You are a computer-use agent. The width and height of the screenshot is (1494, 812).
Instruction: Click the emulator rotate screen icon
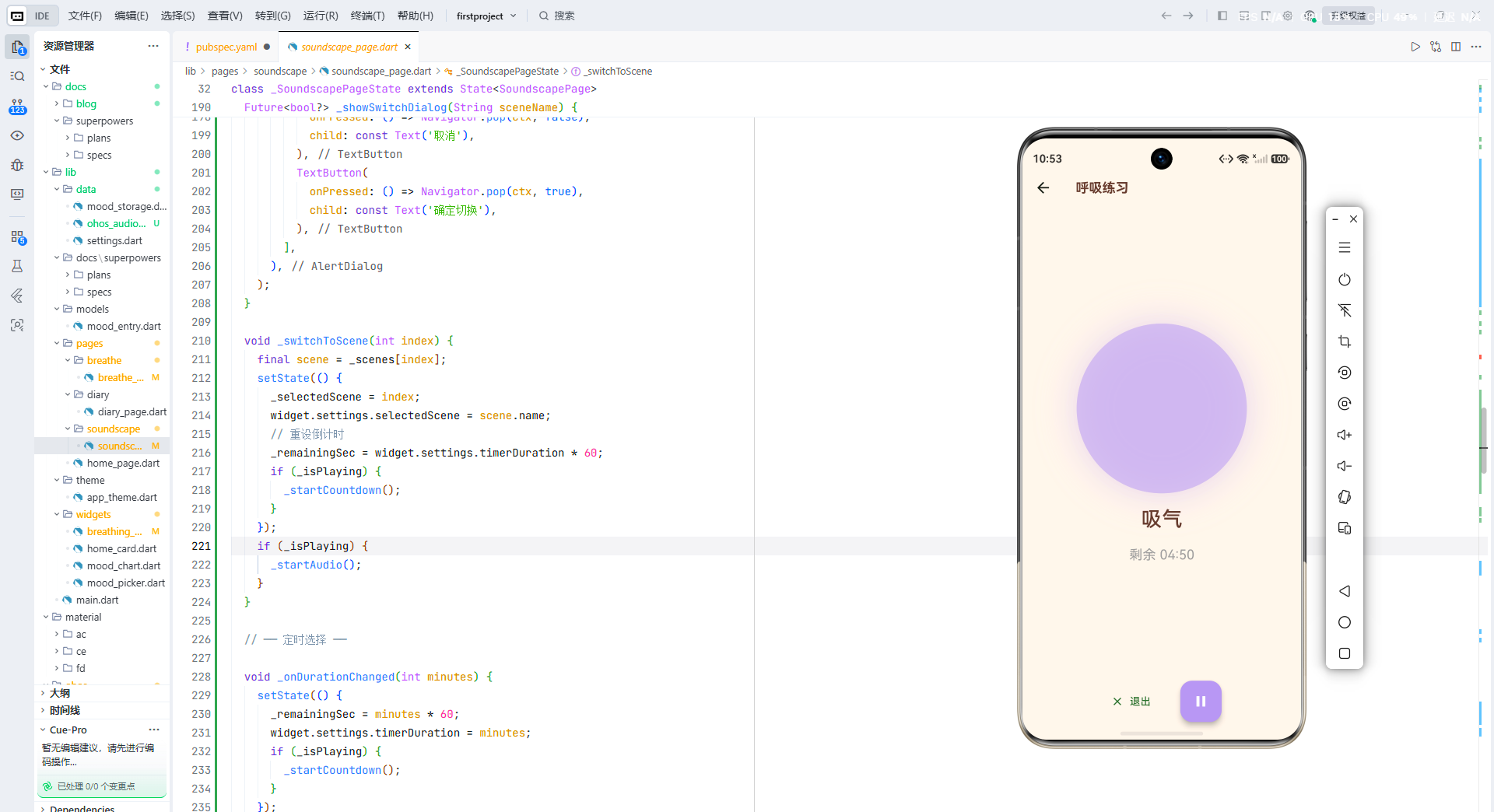1345,497
